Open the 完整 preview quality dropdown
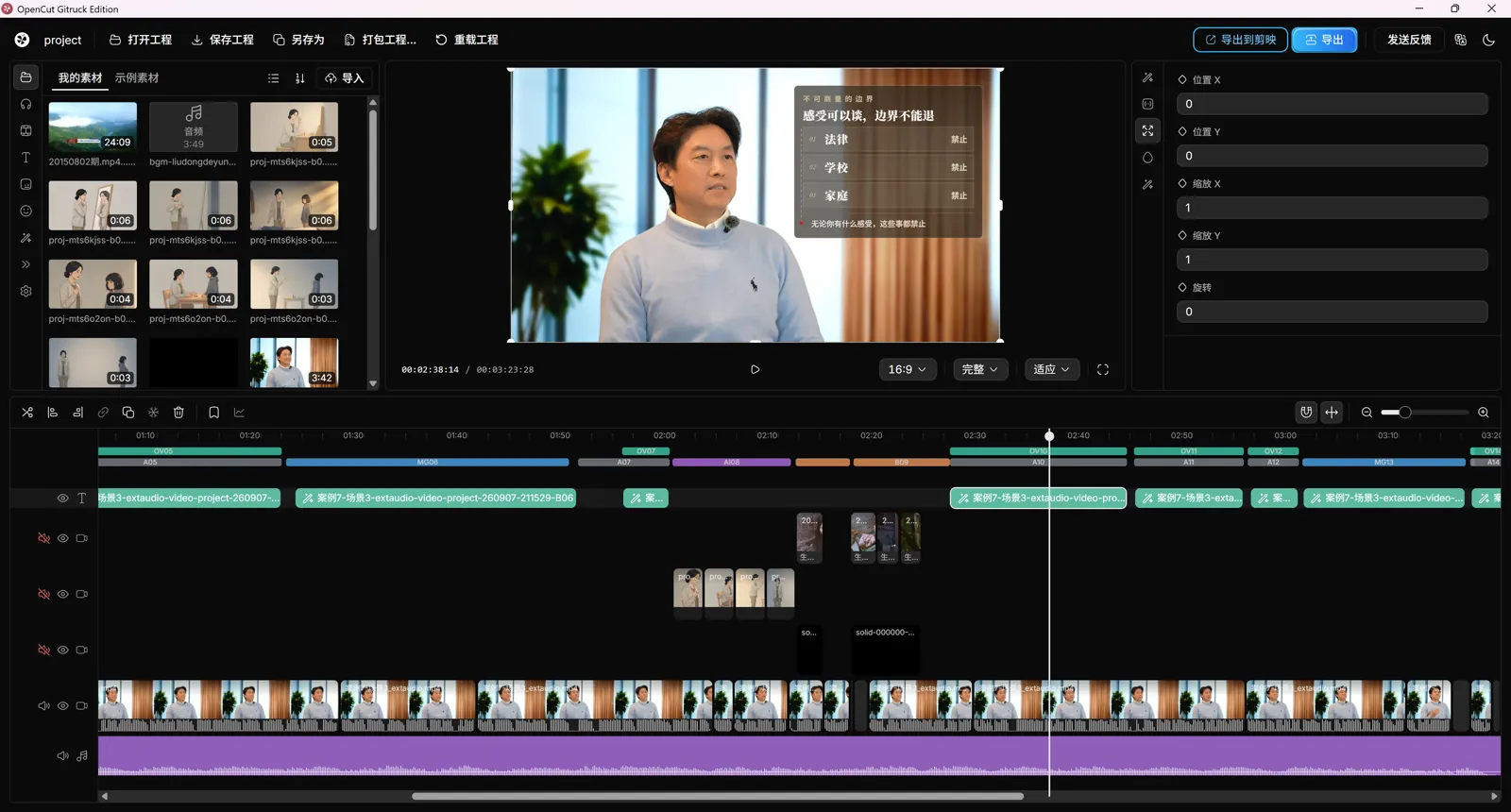1511x812 pixels. (x=980, y=369)
